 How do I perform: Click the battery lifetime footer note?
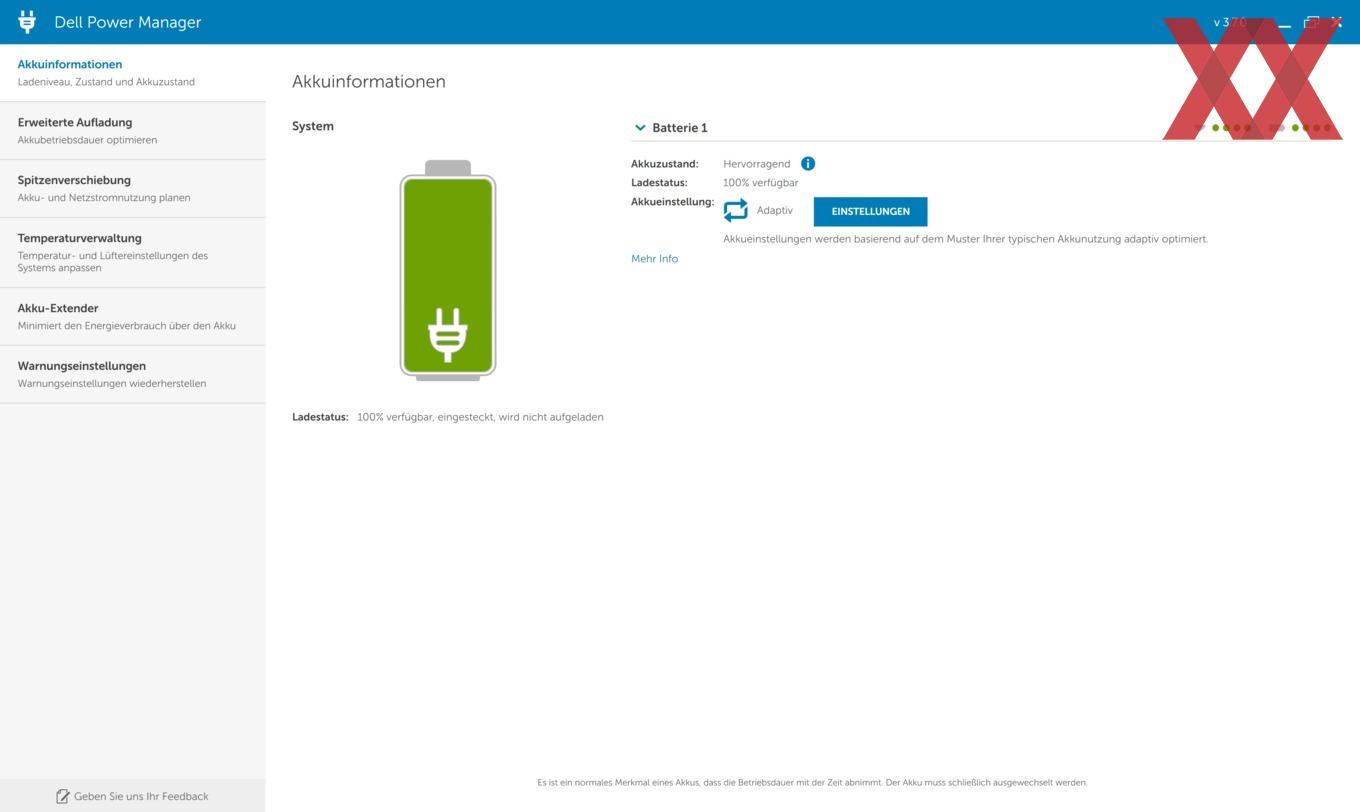click(x=812, y=783)
